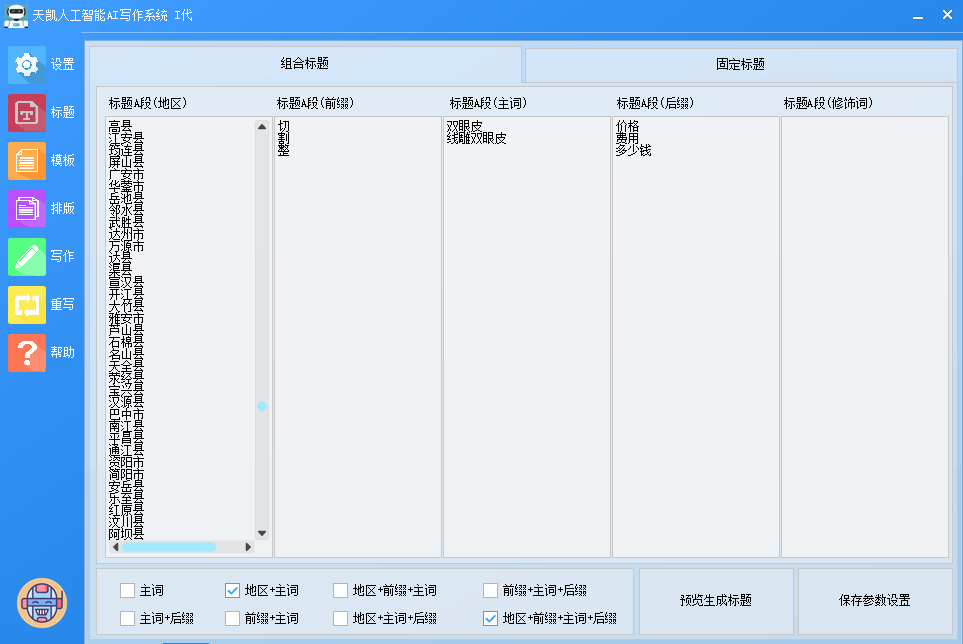Viewport: 963px width, 644px height.
Task: Click the region list scroll-down arrow
Action: click(x=262, y=533)
